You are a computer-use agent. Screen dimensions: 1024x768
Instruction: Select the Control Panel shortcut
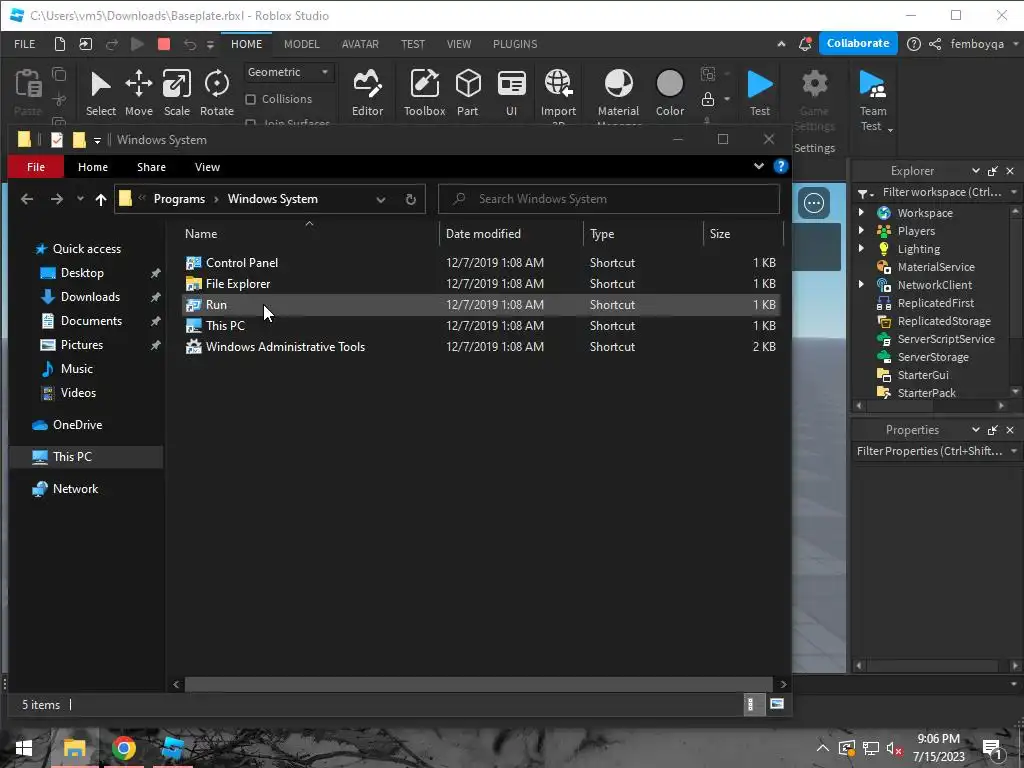(242, 263)
